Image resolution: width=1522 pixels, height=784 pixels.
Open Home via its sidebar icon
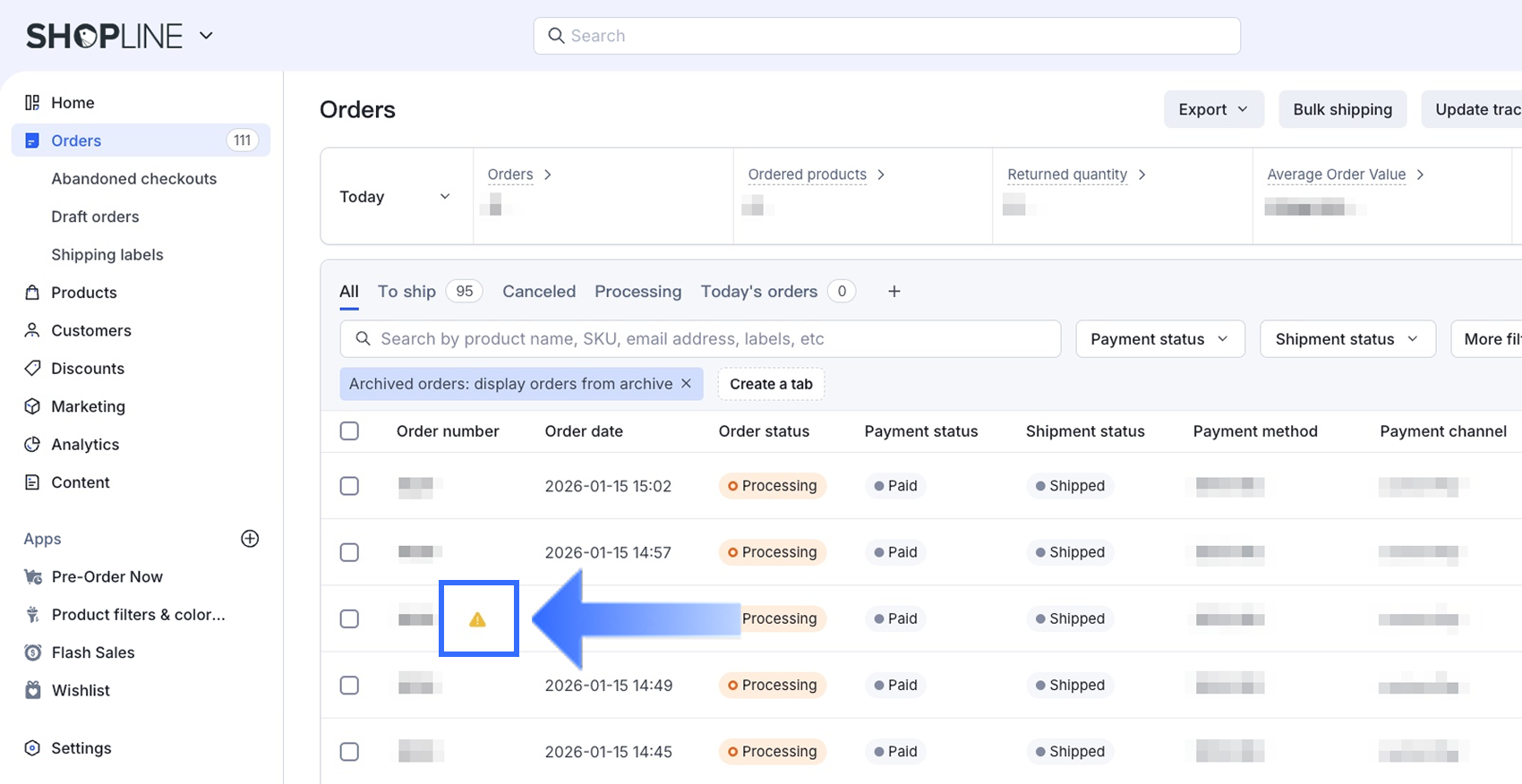pos(32,103)
